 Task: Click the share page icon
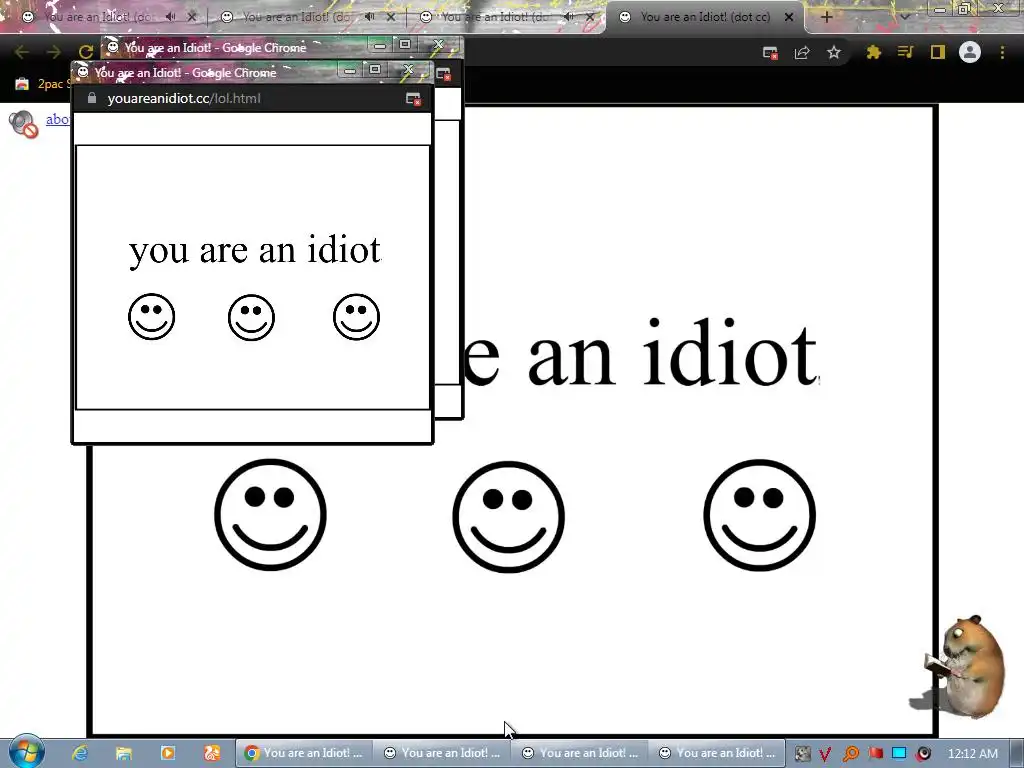[x=802, y=53]
